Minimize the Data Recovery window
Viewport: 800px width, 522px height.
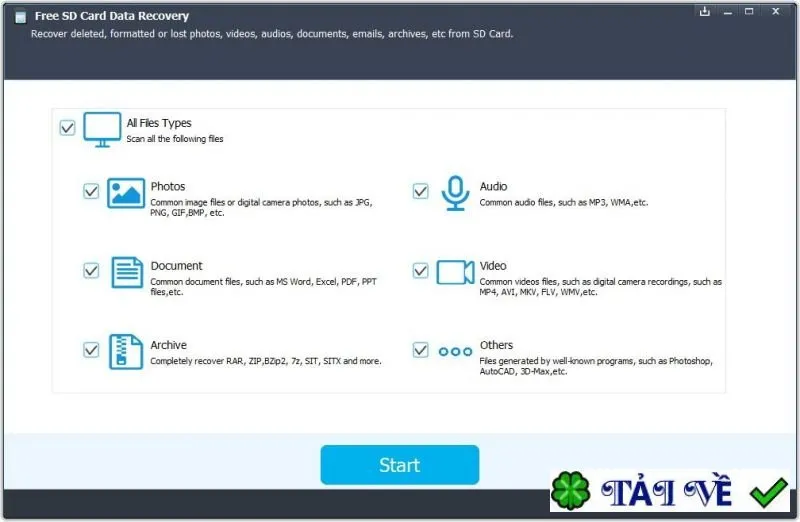click(x=728, y=11)
